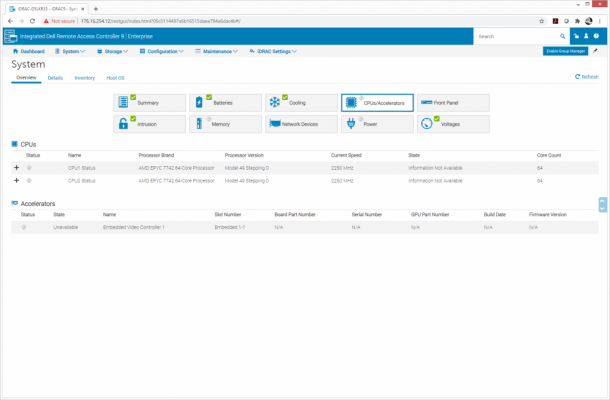This screenshot has height=400, width=610.
Task: Click the Not secure warning icon
Action: 46,21
